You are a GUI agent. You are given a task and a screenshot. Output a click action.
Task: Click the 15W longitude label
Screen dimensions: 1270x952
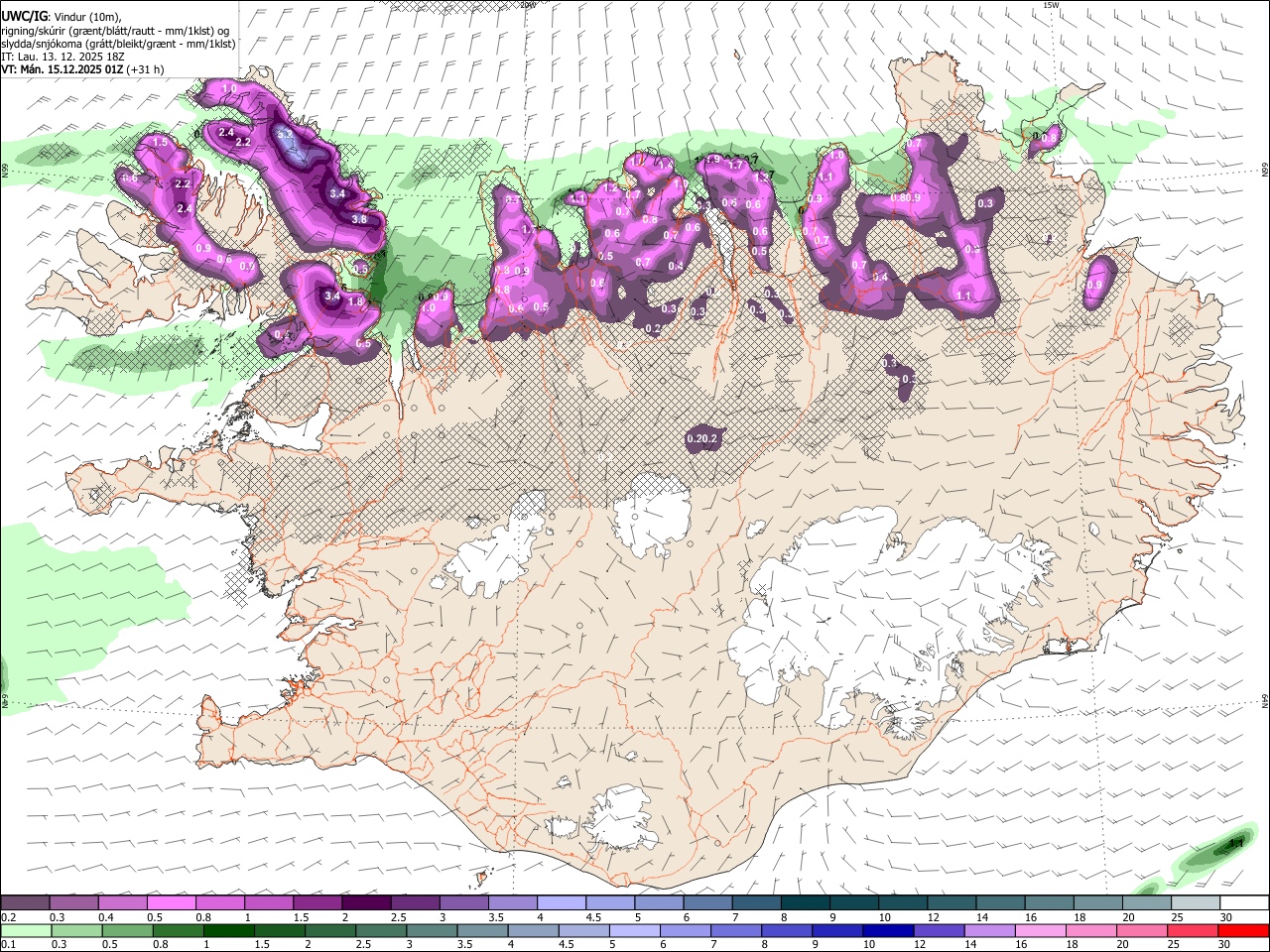click(x=1053, y=5)
